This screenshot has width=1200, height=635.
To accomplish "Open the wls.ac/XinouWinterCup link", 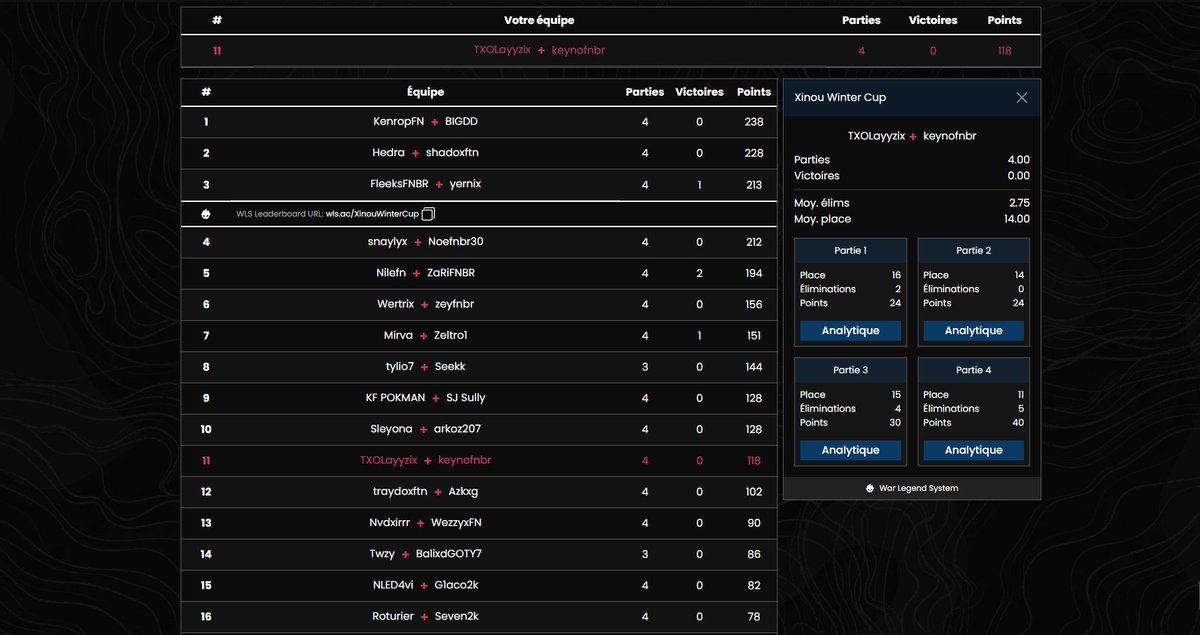I will click(372, 214).
